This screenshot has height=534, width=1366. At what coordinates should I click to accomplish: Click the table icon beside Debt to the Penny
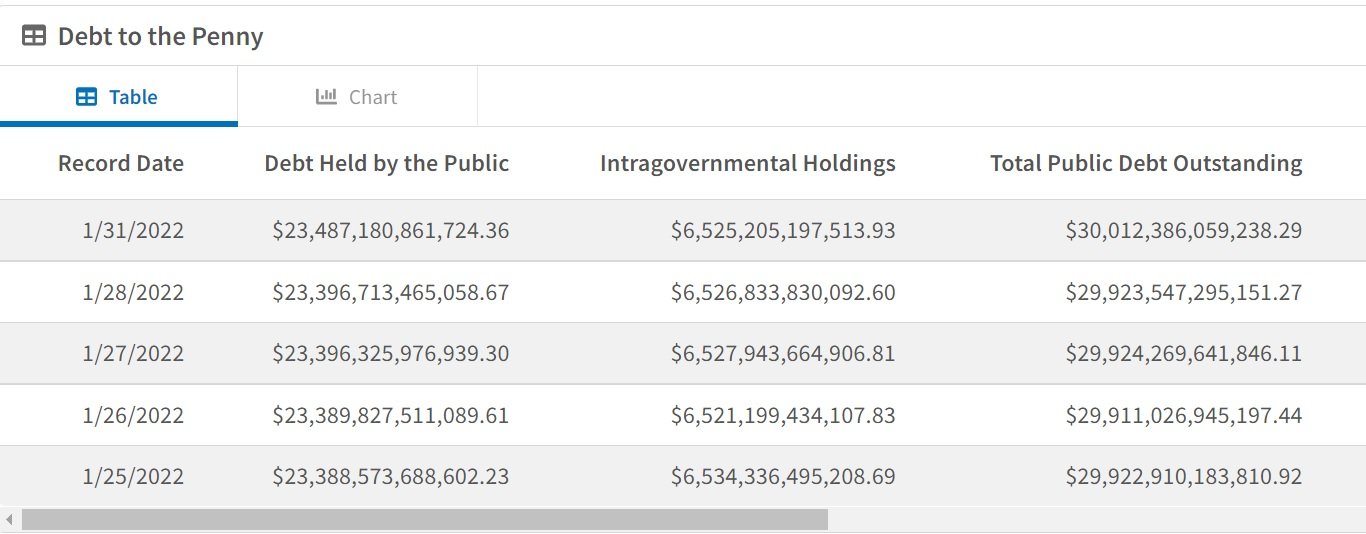[34, 36]
